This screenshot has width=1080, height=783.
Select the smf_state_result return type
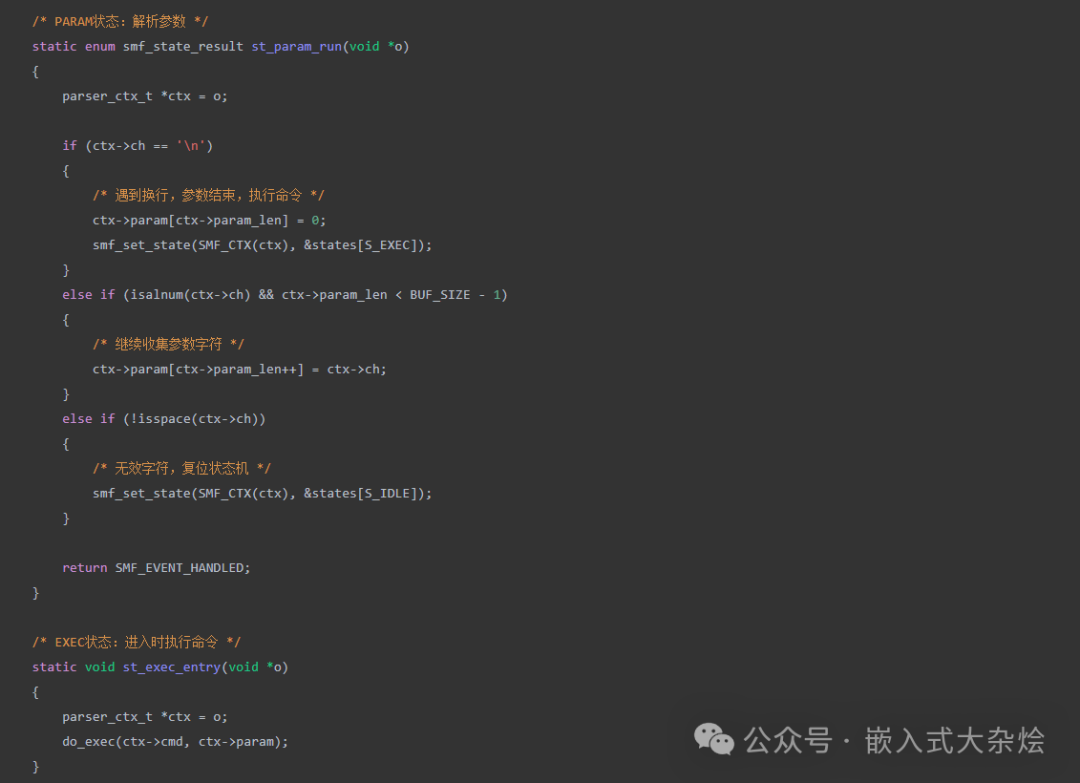click(x=183, y=46)
